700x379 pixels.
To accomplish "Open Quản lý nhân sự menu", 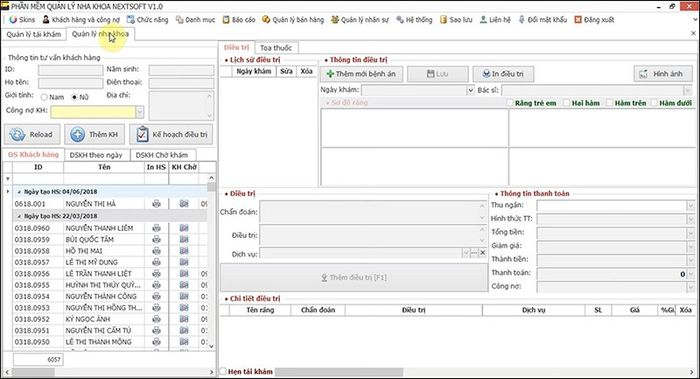I will [360, 20].
